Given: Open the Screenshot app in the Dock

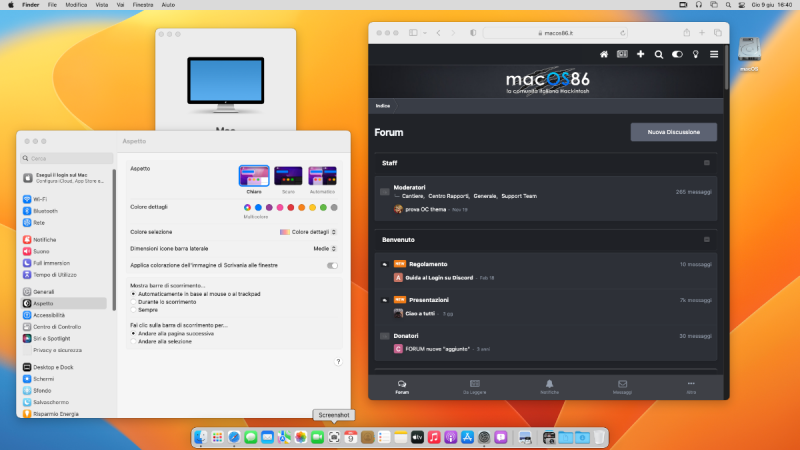Looking at the screenshot, I should coord(334,437).
